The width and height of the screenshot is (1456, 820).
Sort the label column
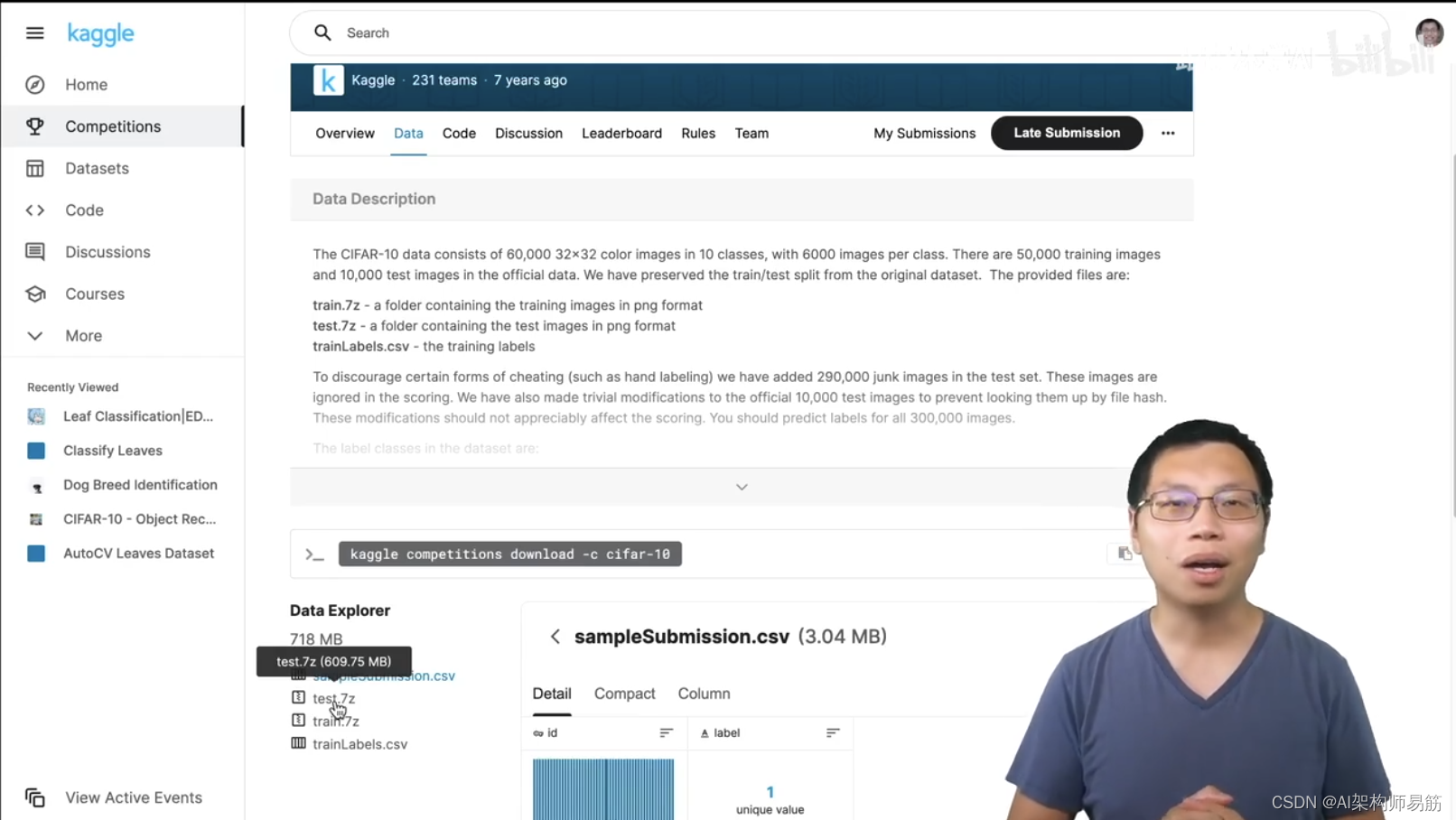pyautogui.click(x=832, y=732)
